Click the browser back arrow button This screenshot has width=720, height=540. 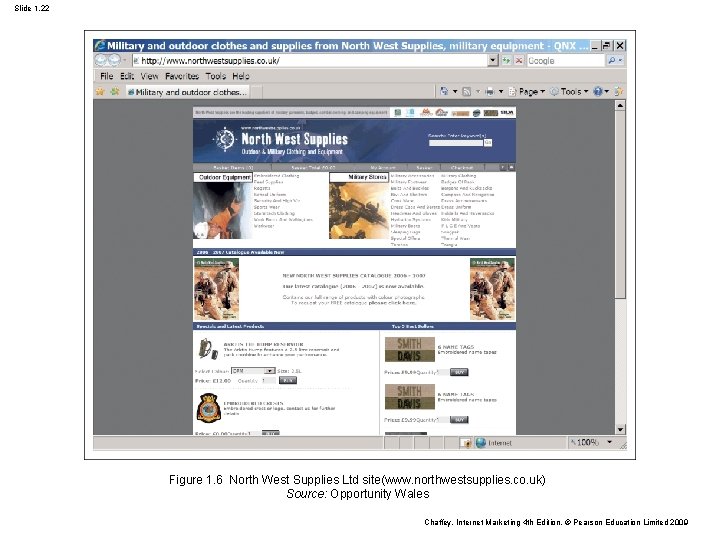coord(101,60)
